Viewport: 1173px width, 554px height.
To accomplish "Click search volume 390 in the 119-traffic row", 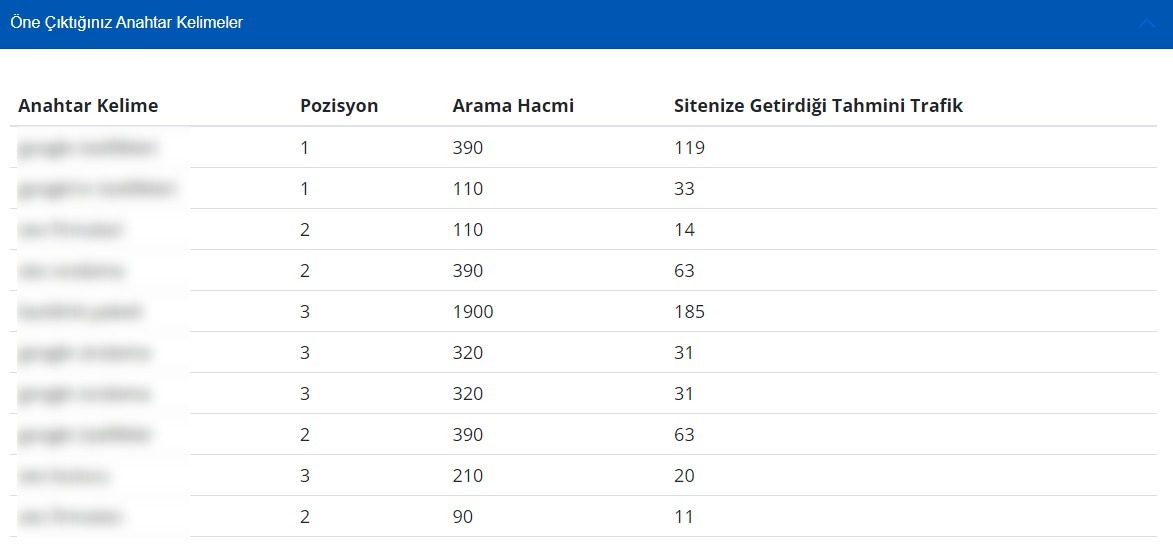I will pos(467,148).
